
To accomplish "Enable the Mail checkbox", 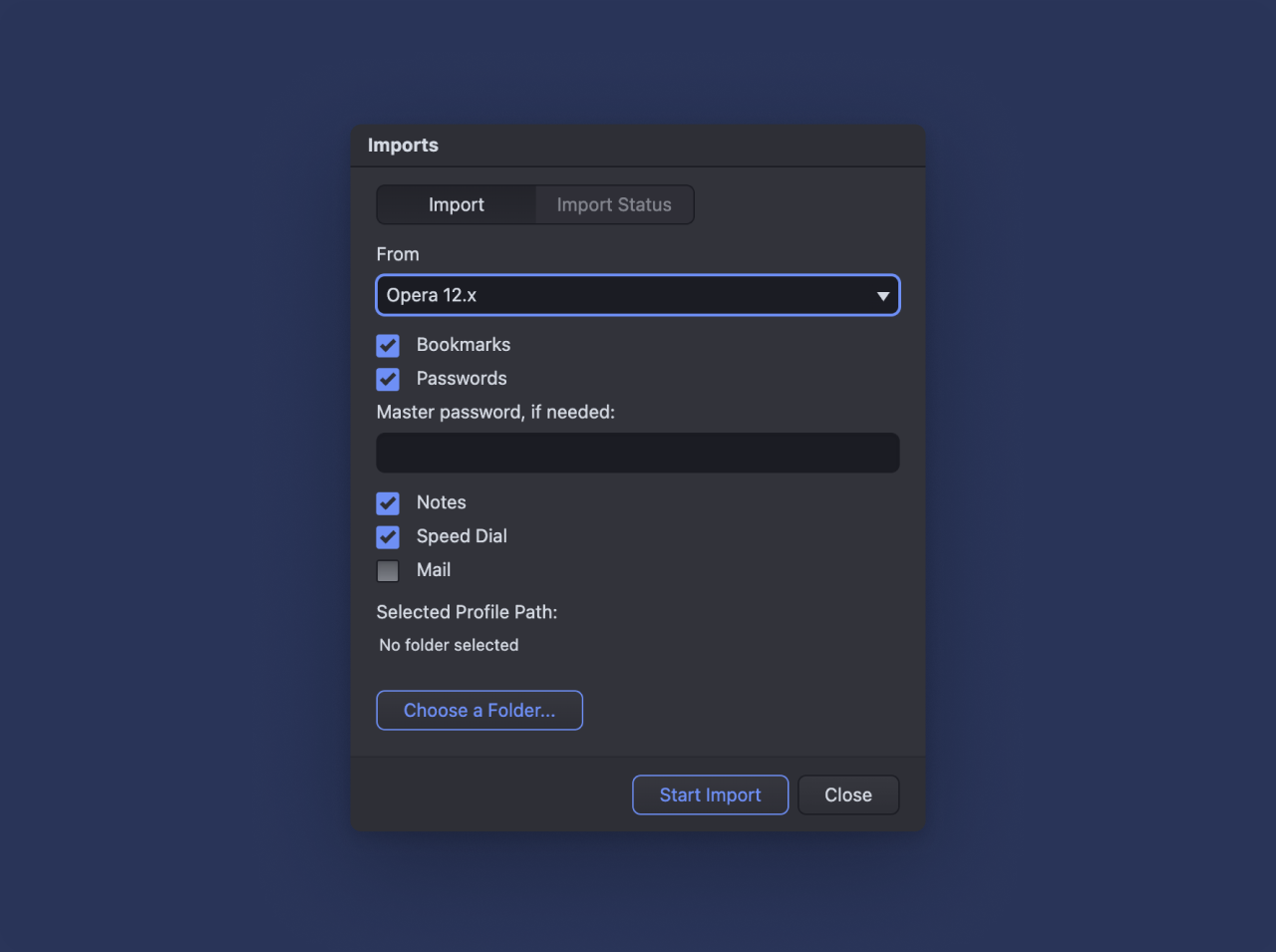I will [388, 570].
